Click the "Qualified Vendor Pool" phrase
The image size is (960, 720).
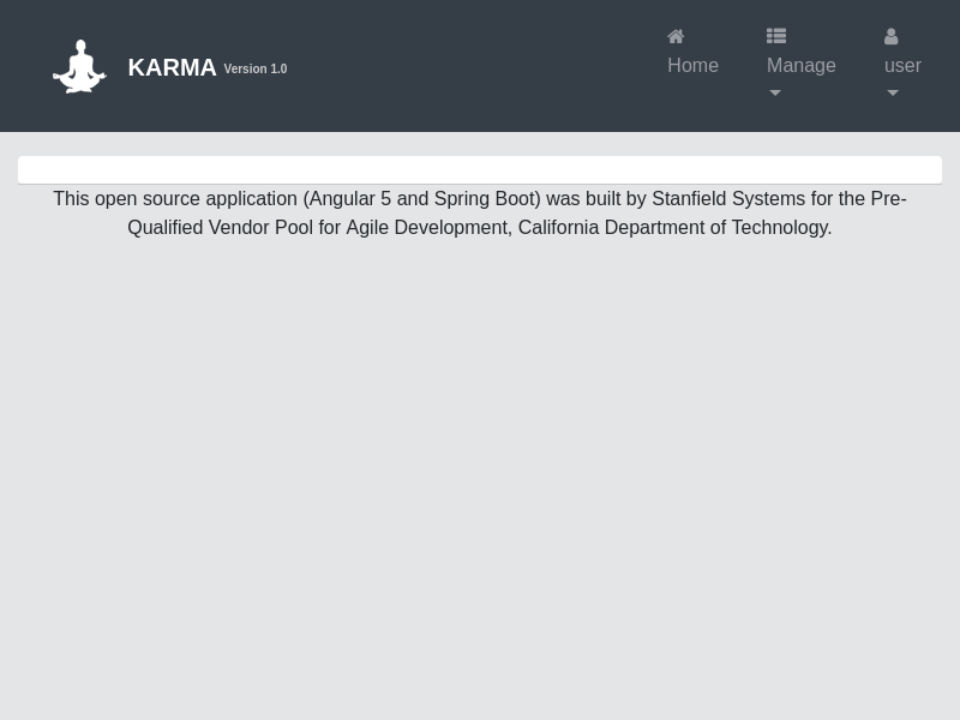220,228
